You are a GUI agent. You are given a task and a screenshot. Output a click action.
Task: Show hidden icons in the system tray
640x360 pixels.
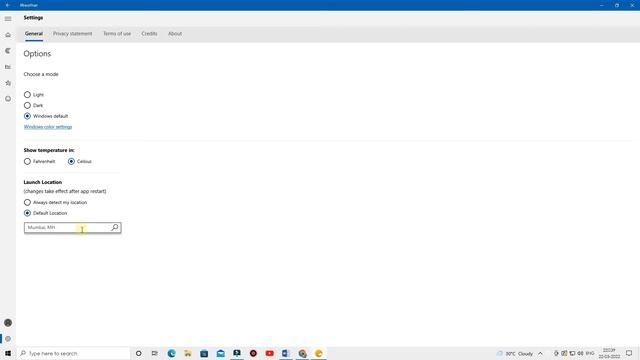(540, 353)
